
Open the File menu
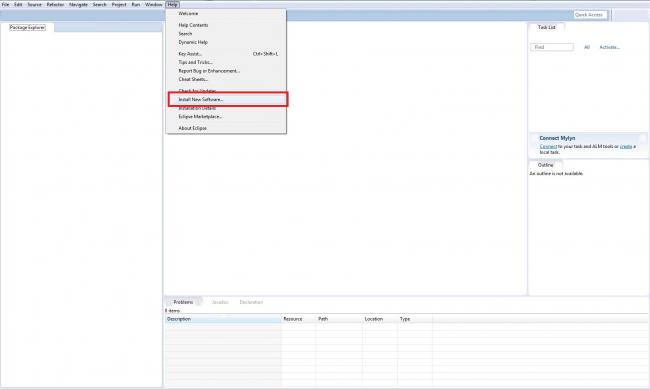tap(5, 5)
